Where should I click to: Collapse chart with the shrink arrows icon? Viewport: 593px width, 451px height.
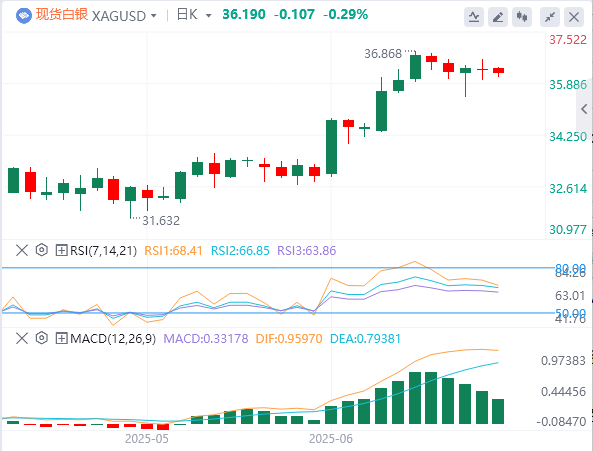tap(550, 17)
